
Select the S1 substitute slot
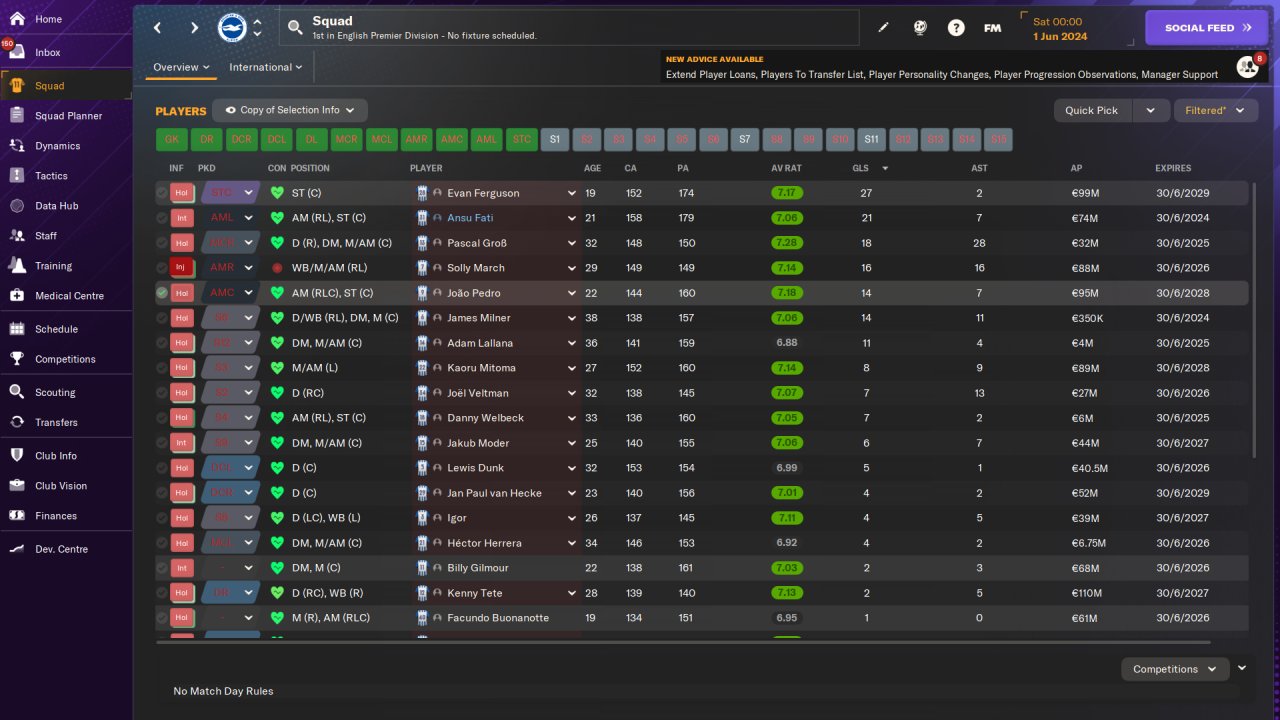555,139
